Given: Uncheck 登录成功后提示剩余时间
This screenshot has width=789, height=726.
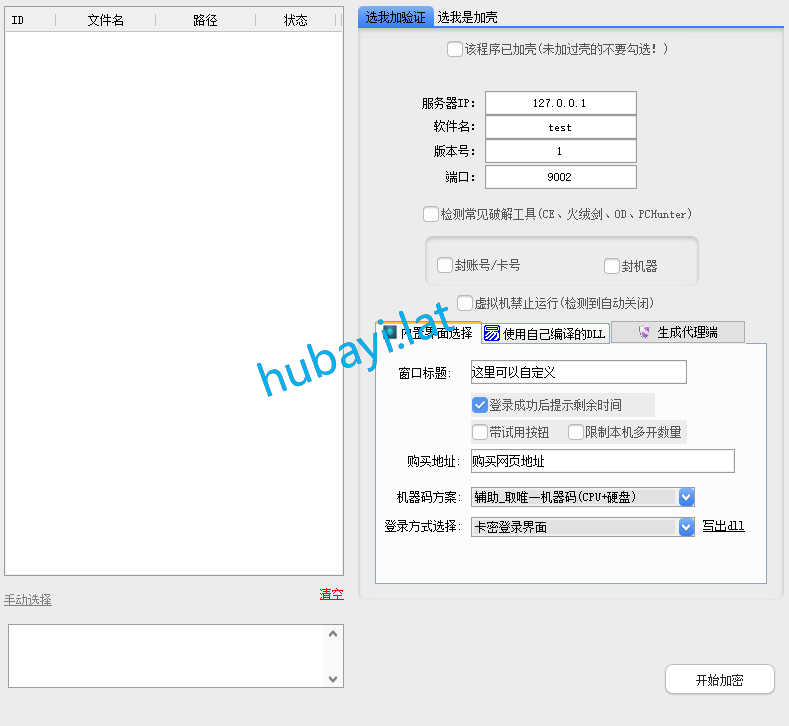Looking at the screenshot, I should tap(480, 405).
